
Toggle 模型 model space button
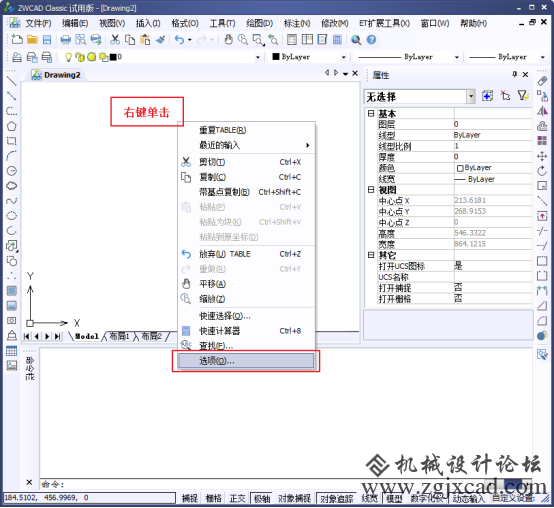[x=394, y=498]
